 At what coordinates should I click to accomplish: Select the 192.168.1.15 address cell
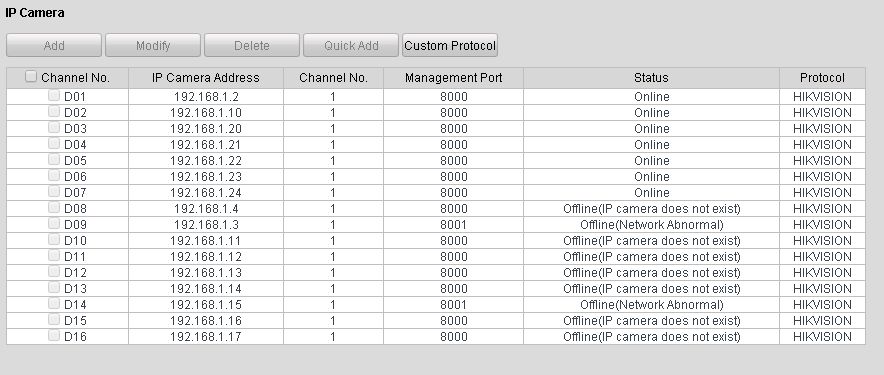206,305
